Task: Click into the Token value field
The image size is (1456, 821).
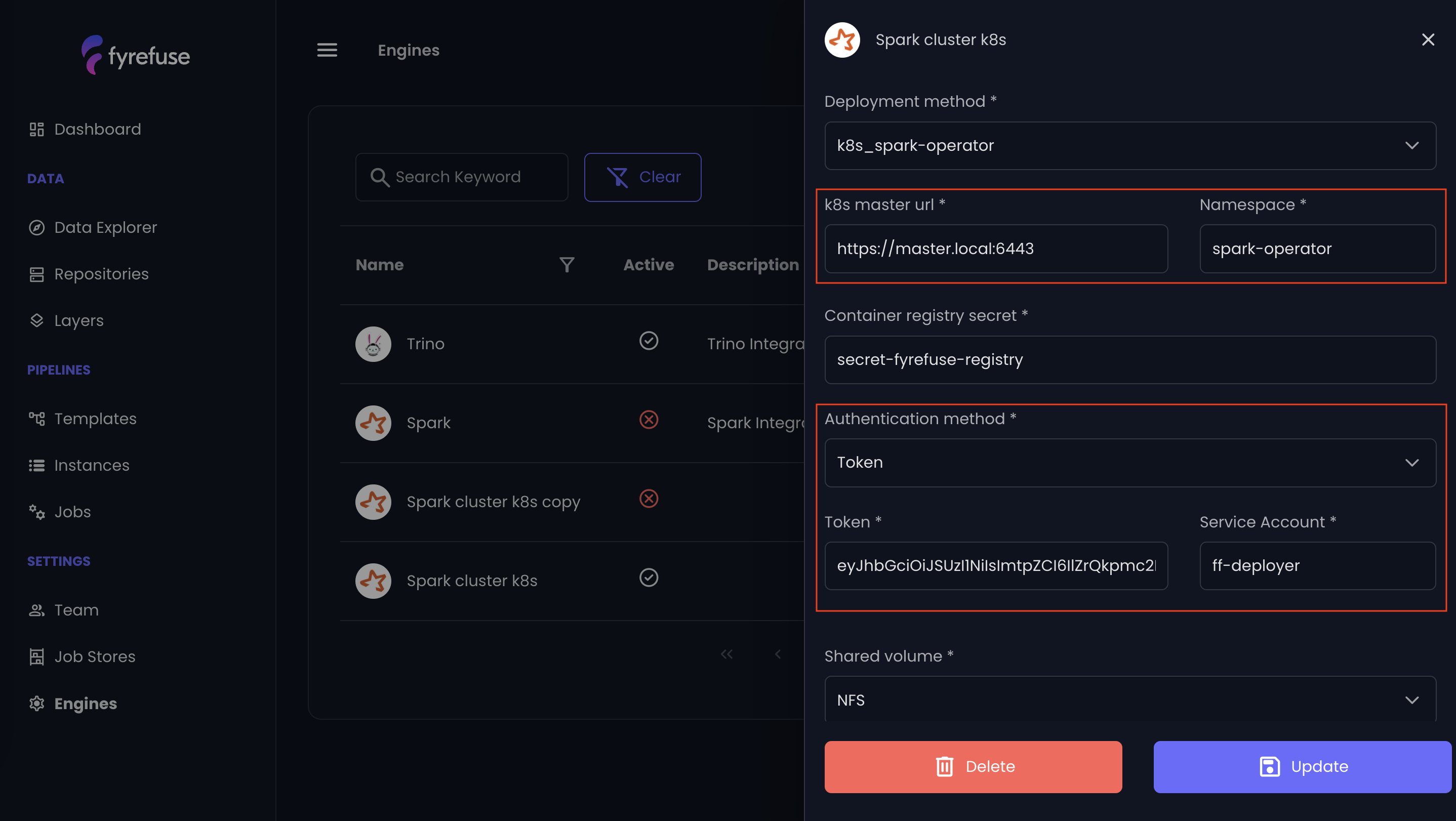Action: (x=996, y=565)
